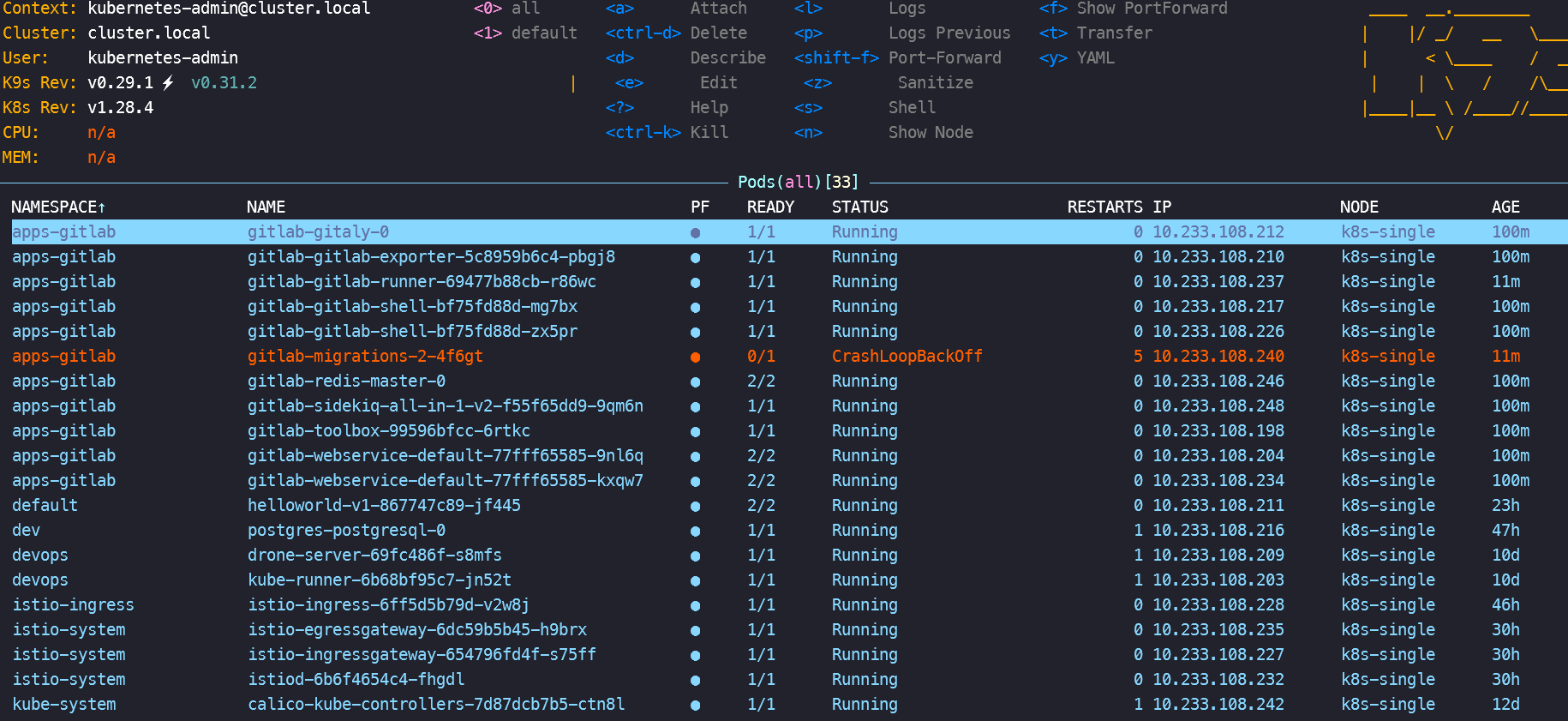
Task: Click port-forward dot of helloworld-v1-867747c89-jf445
Action: (x=695, y=506)
